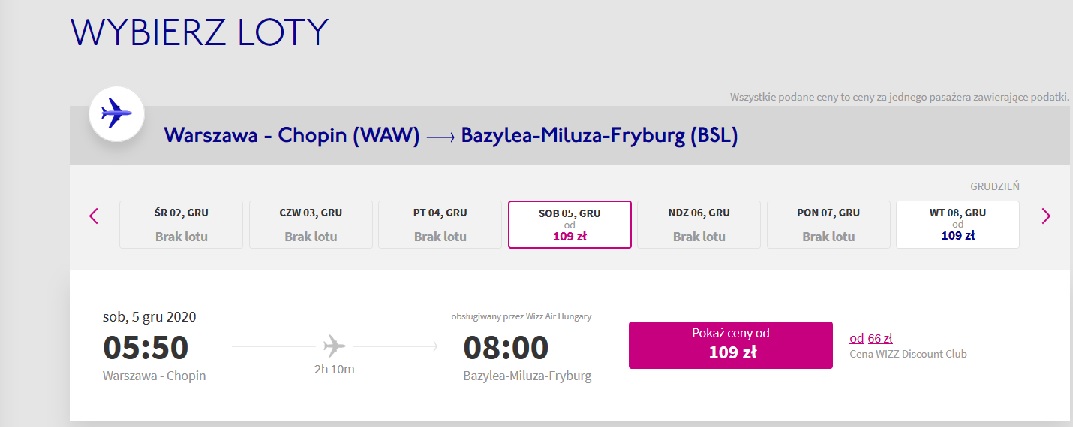Viewport: 1073px width, 427px height.
Task: Click the Bazylea-Miluza-Fryburg (BSL) heading
Action: coord(599,135)
